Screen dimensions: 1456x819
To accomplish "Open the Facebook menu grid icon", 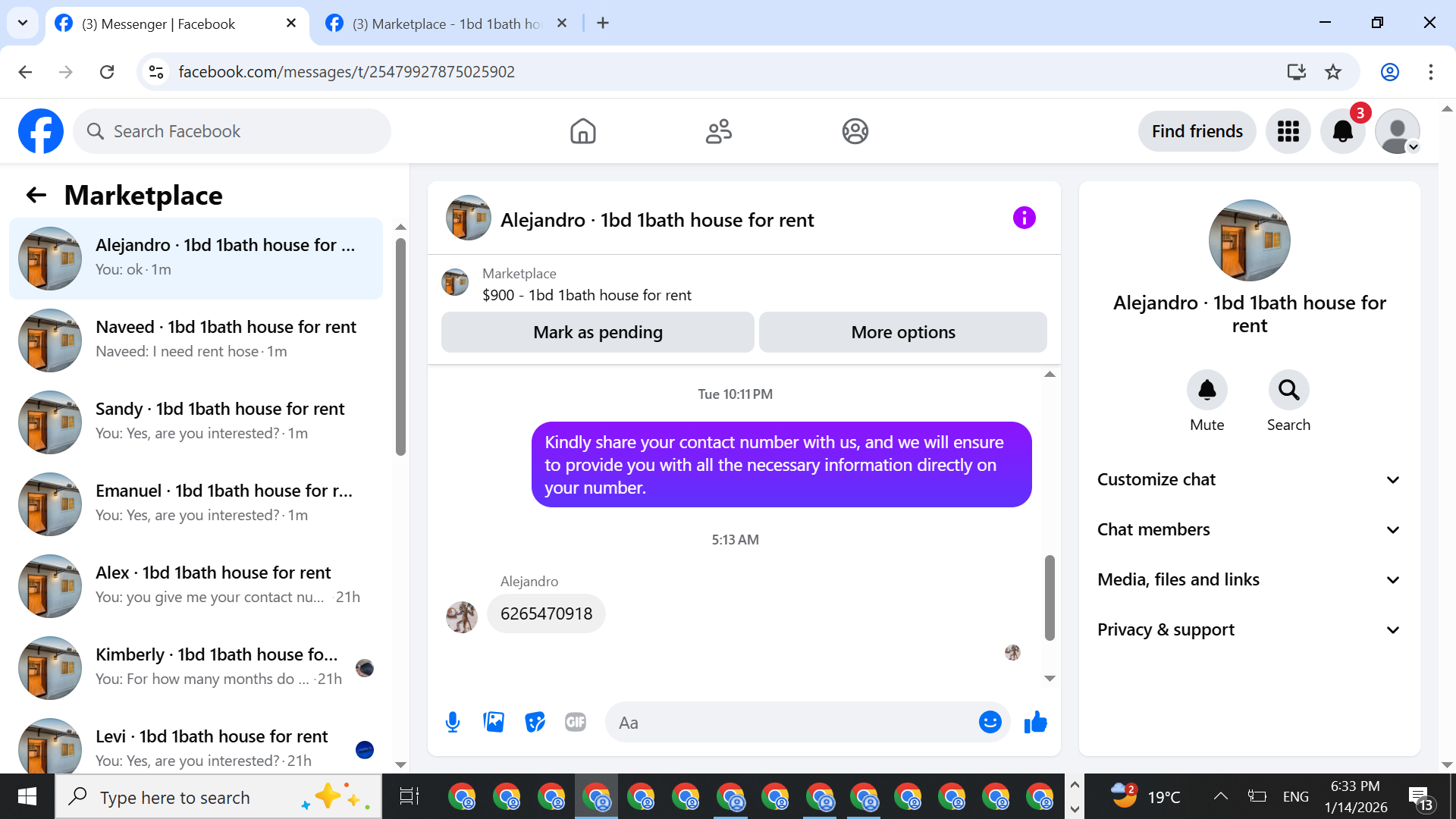I will pos(1288,131).
